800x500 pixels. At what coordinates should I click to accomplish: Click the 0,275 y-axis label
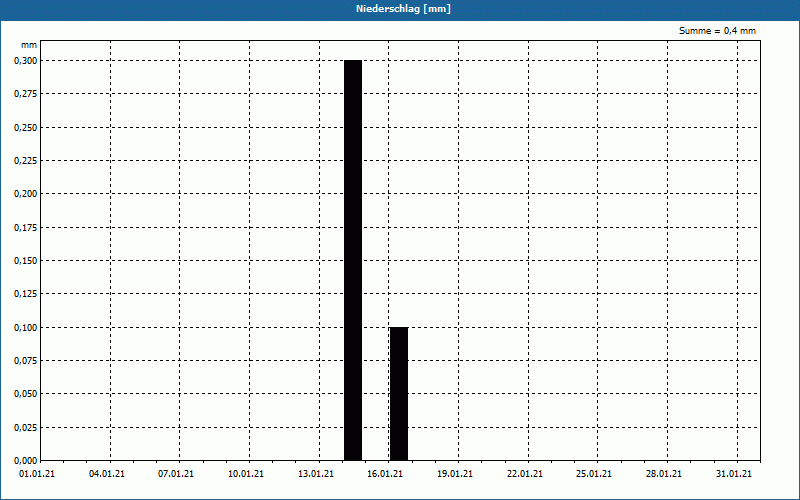point(26,94)
